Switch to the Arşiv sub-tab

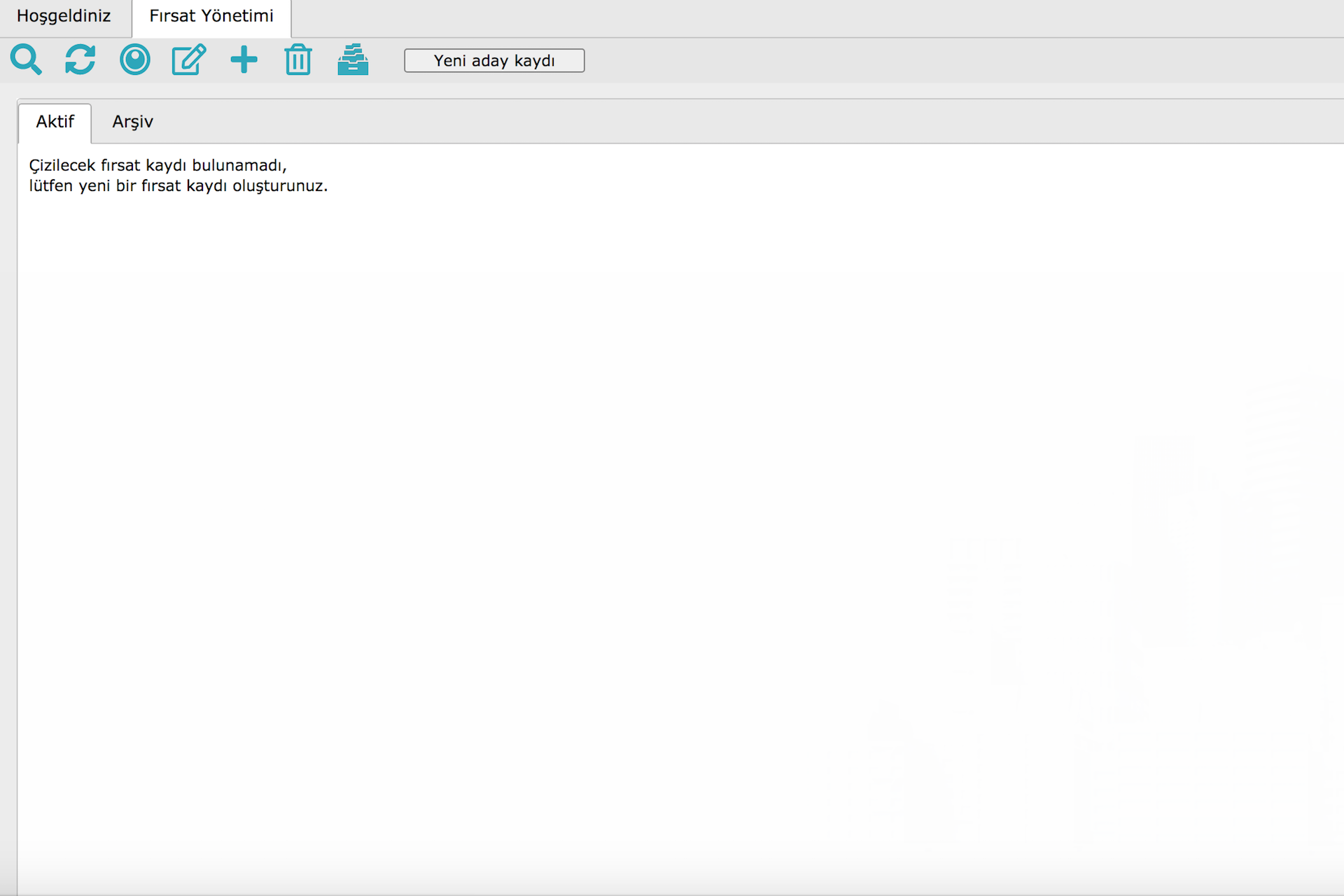(132, 122)
